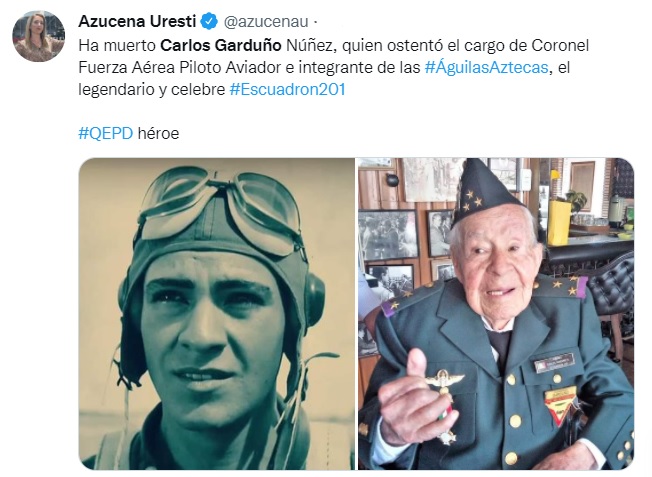
Task: Open the #ÁguilasAztecas hashtag
Action: [x=487, y=67]
